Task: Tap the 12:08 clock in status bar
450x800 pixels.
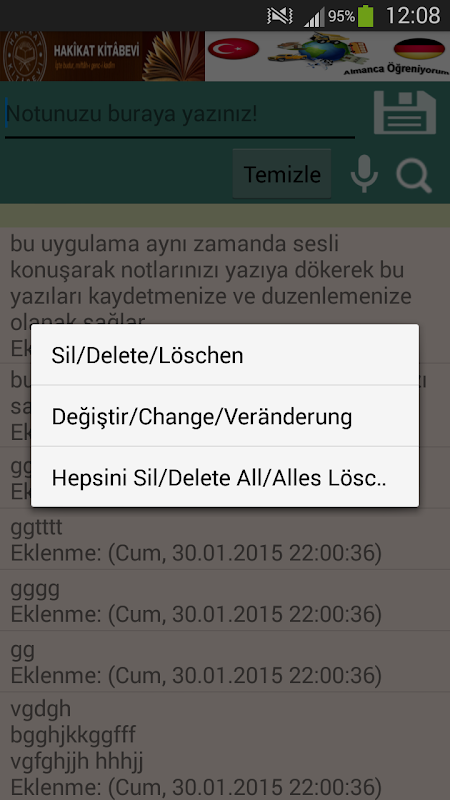Action: pos(413,15)
